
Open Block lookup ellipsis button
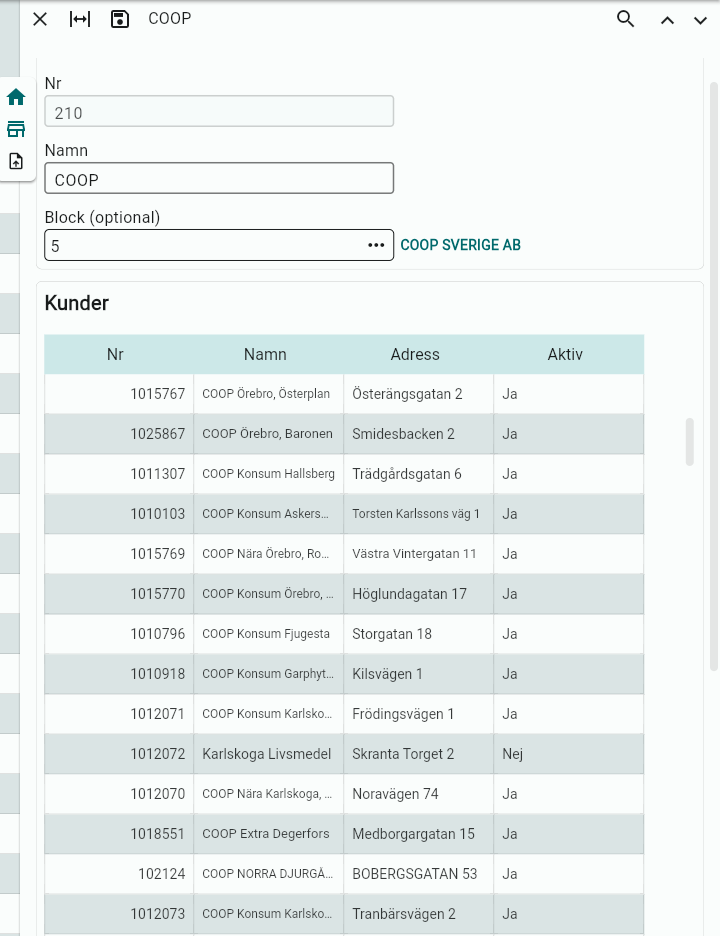376,245
